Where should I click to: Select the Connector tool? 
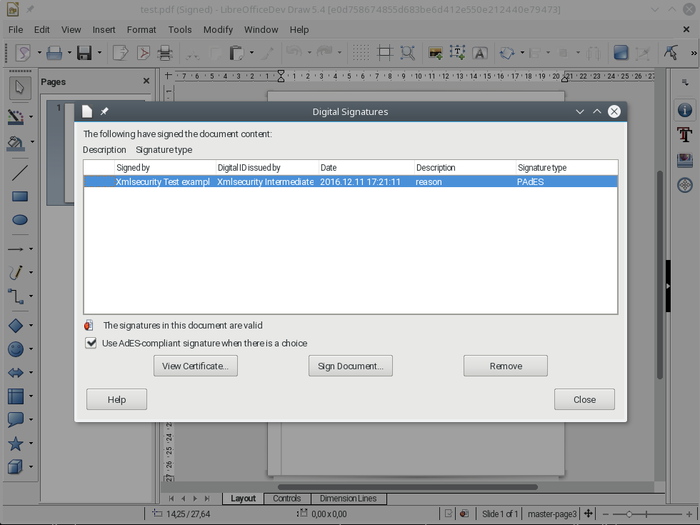[x=16, y=296]
